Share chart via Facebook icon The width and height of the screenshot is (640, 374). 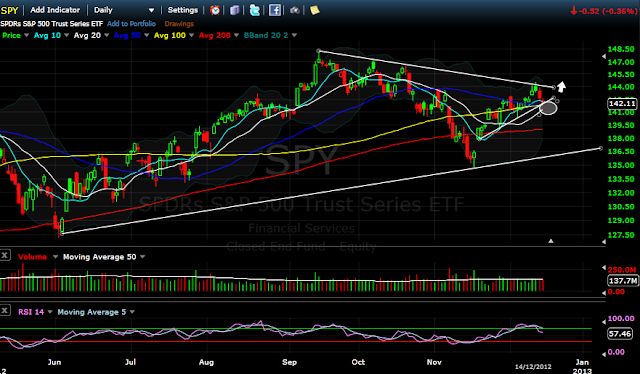point(275,10)
